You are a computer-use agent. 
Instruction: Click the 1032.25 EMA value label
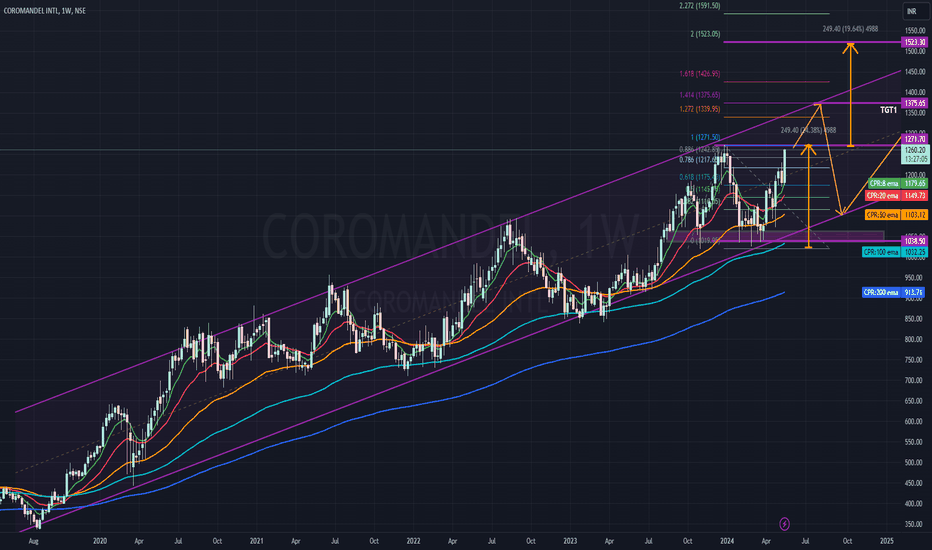tap(915, 252)
